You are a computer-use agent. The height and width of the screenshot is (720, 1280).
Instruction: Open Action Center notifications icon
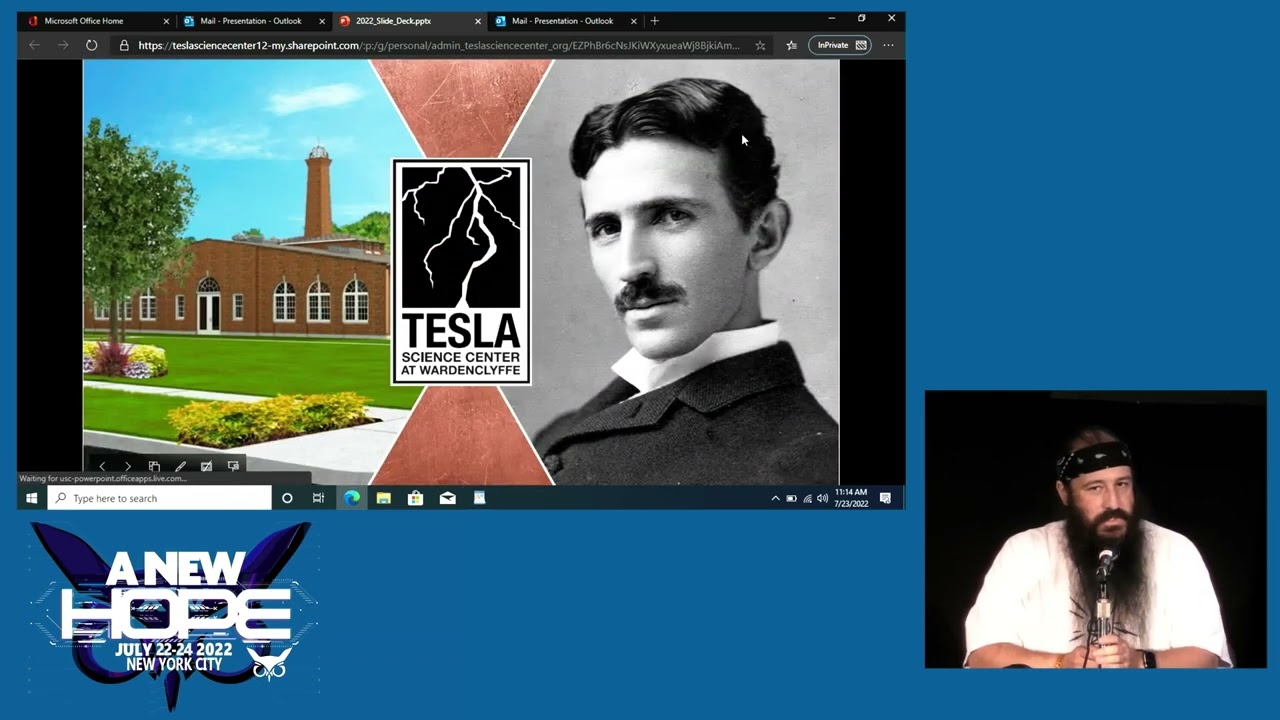pyautogui.click(x=885, y=498)
